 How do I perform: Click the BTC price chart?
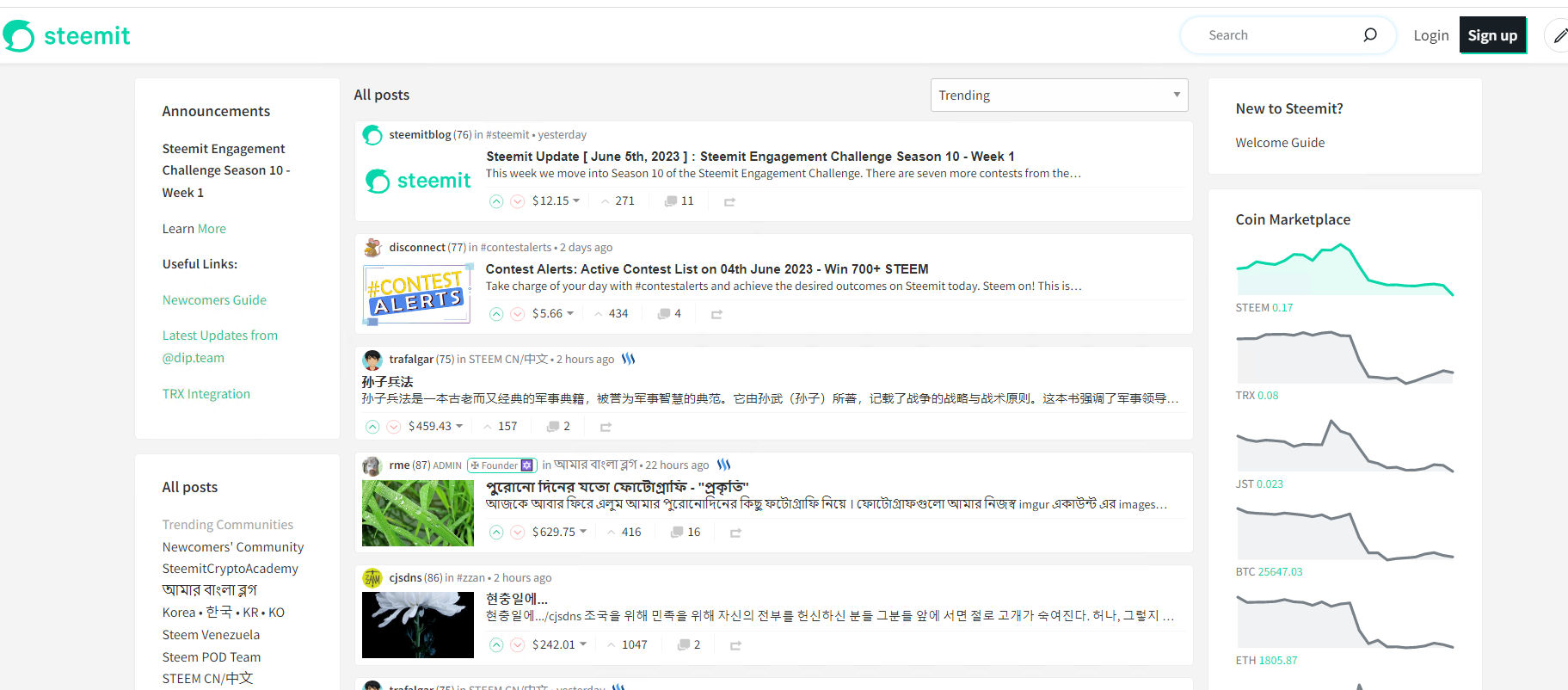pos(1344,533)
